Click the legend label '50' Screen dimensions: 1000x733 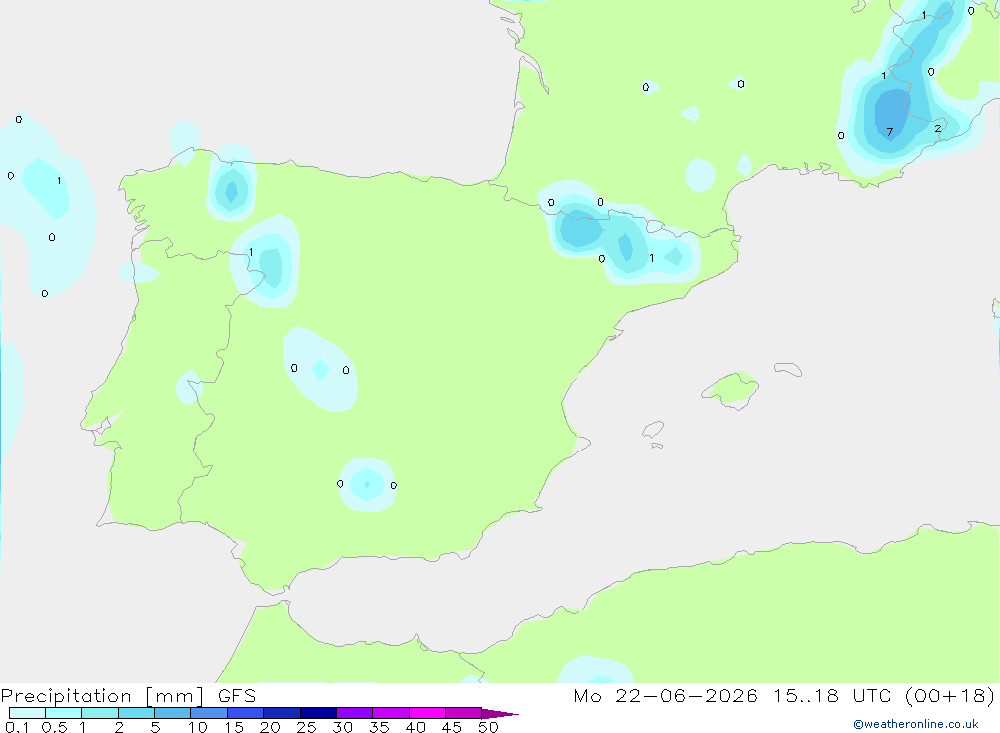point(488,727)
